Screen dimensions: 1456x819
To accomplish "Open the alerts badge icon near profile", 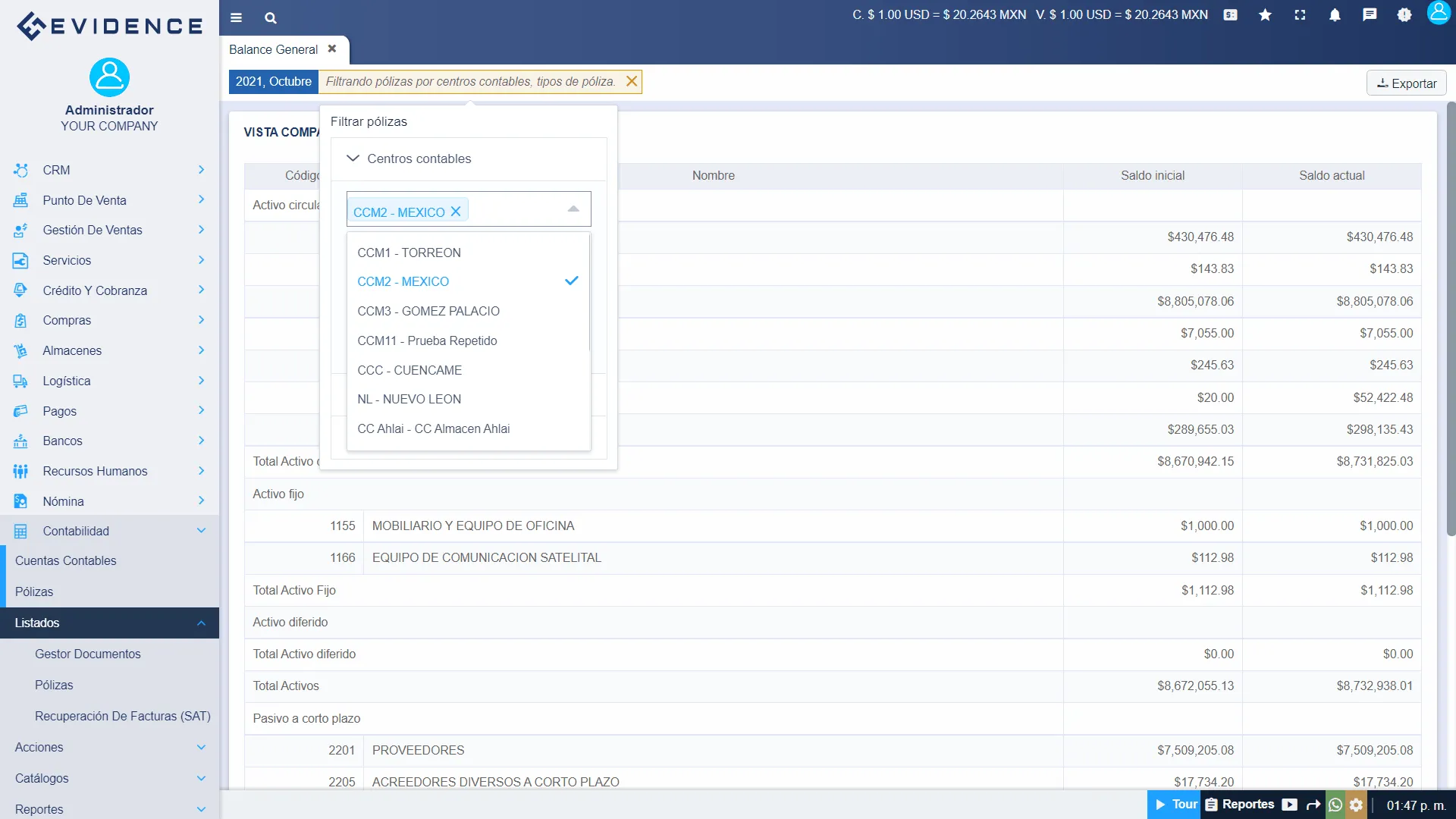I will tap(1404, 15).
